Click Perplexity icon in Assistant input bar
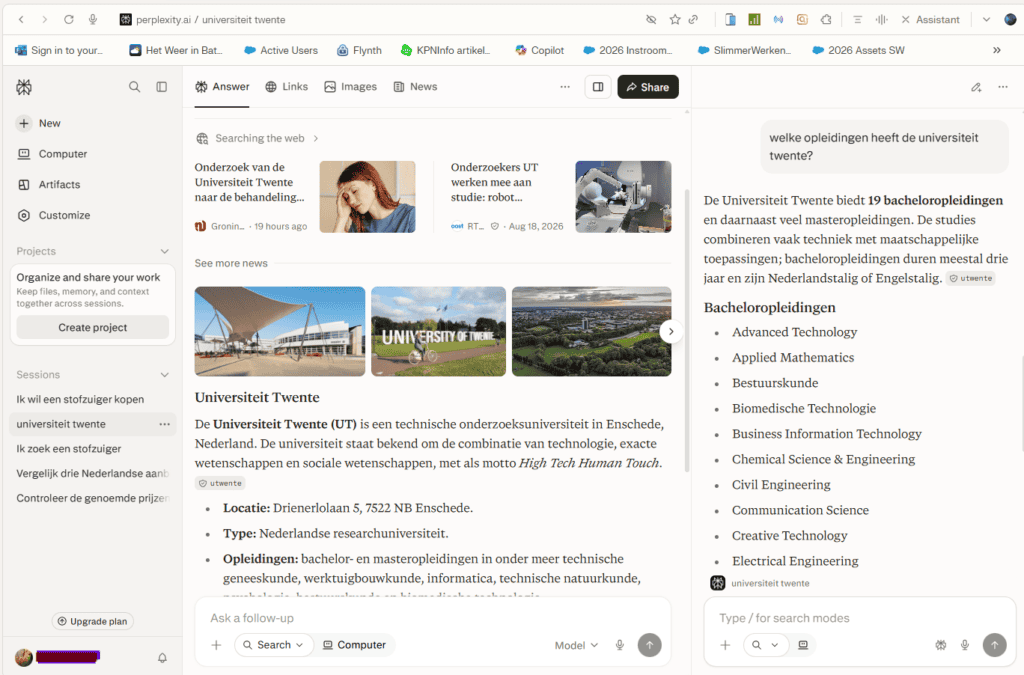1024x675 pixels. (940, 645)
